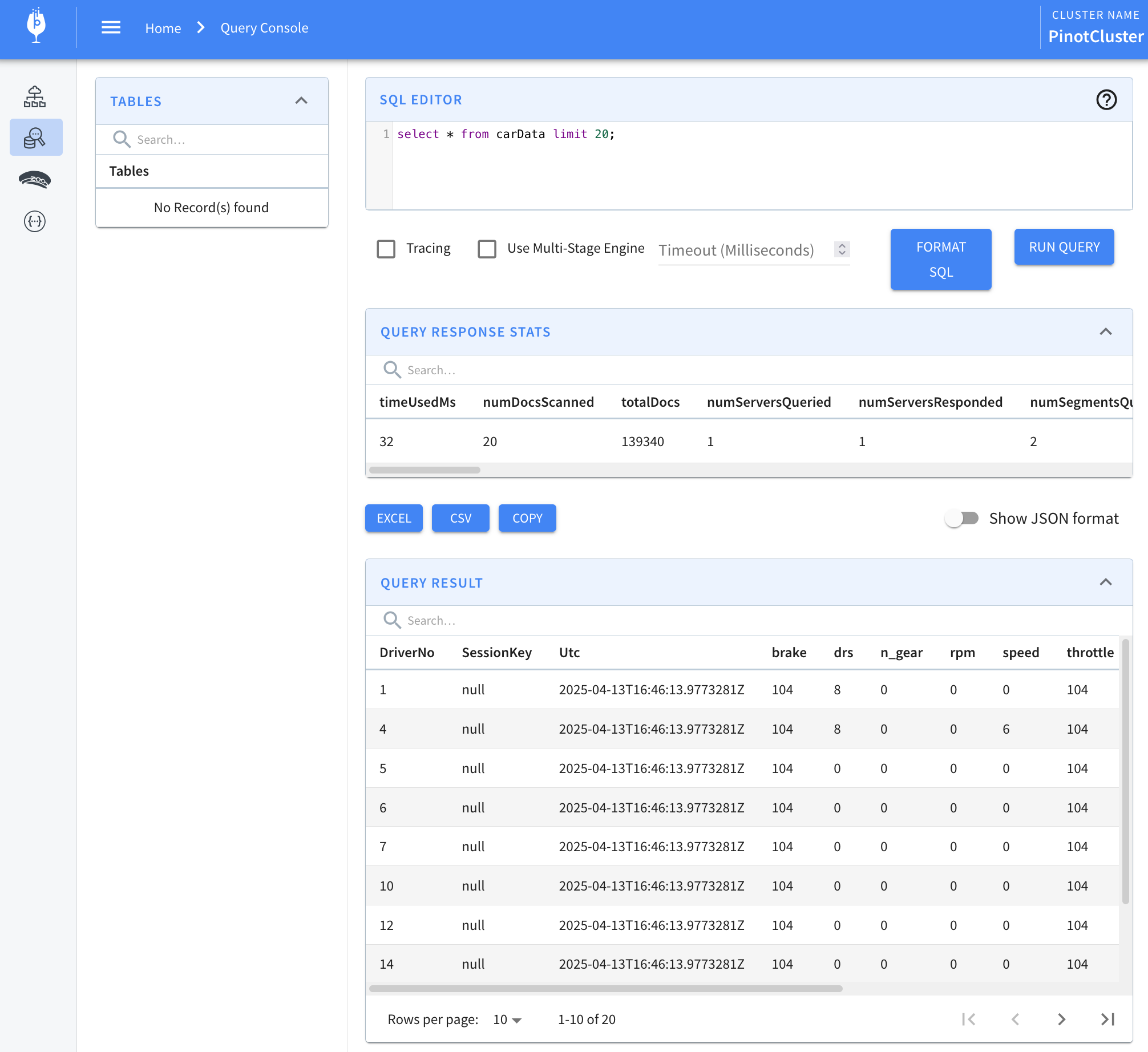This screenshot has width=1148, height=1052.
Task: Click Query Result horizontal scrollbar
Action: (x=605, y=988)
